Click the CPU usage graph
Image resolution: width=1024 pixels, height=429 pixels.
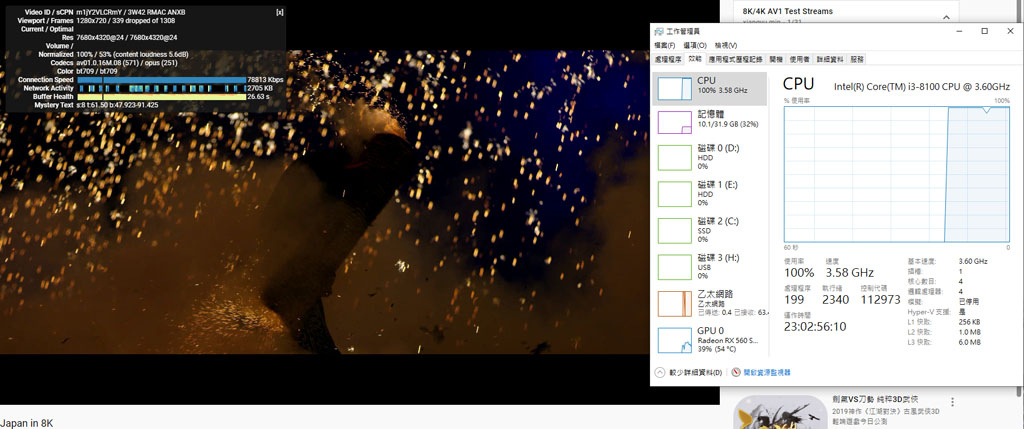897,174
